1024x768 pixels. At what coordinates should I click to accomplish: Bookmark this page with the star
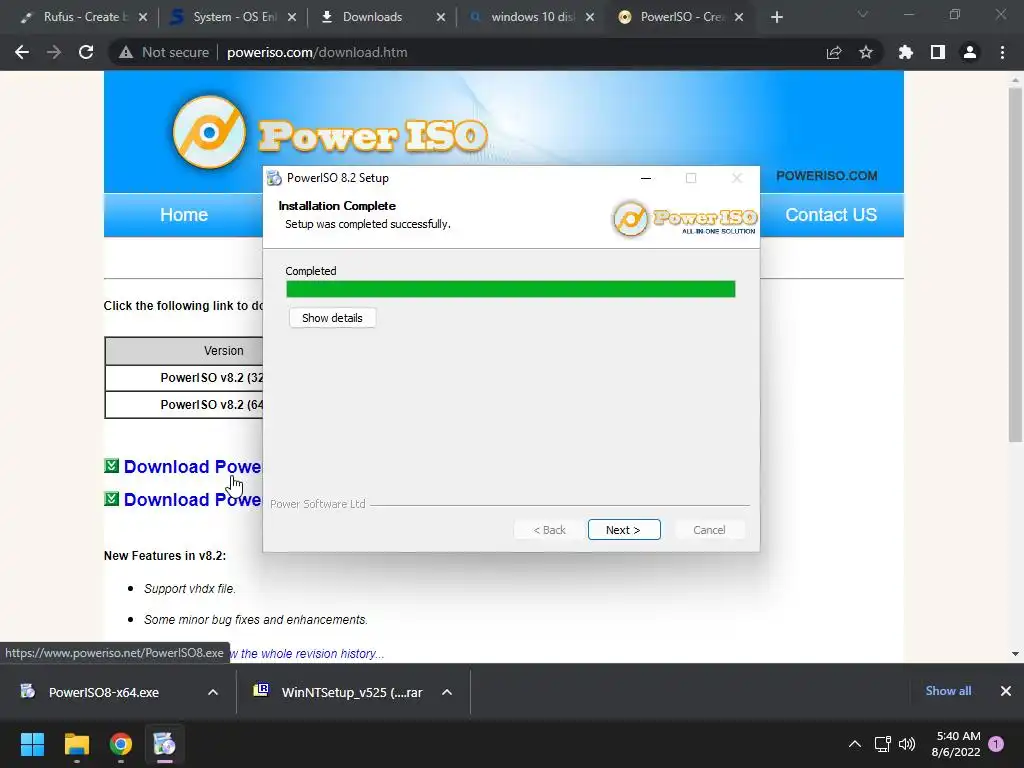(866, 52)
